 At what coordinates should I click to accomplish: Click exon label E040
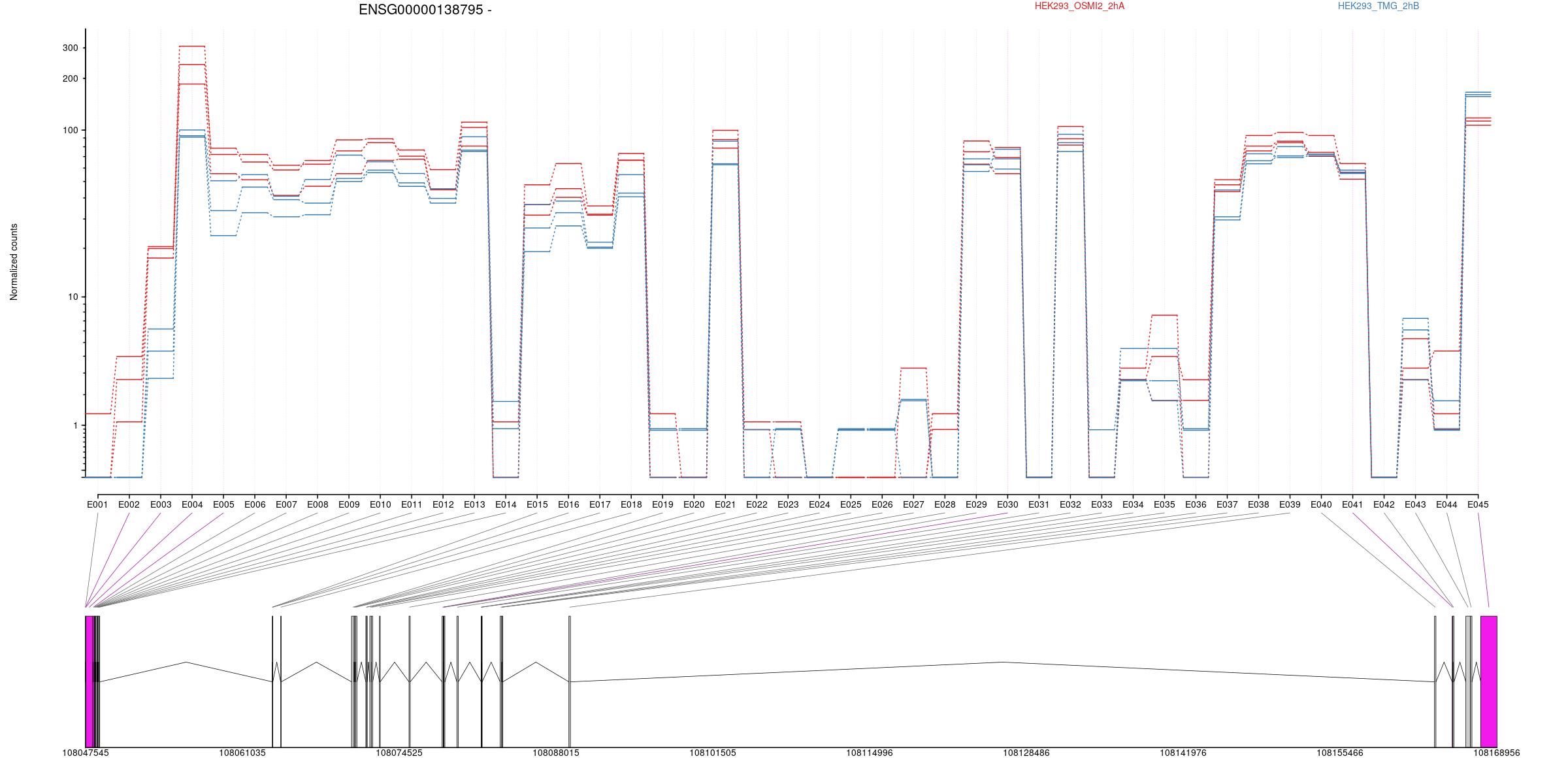click(1321, 504)
